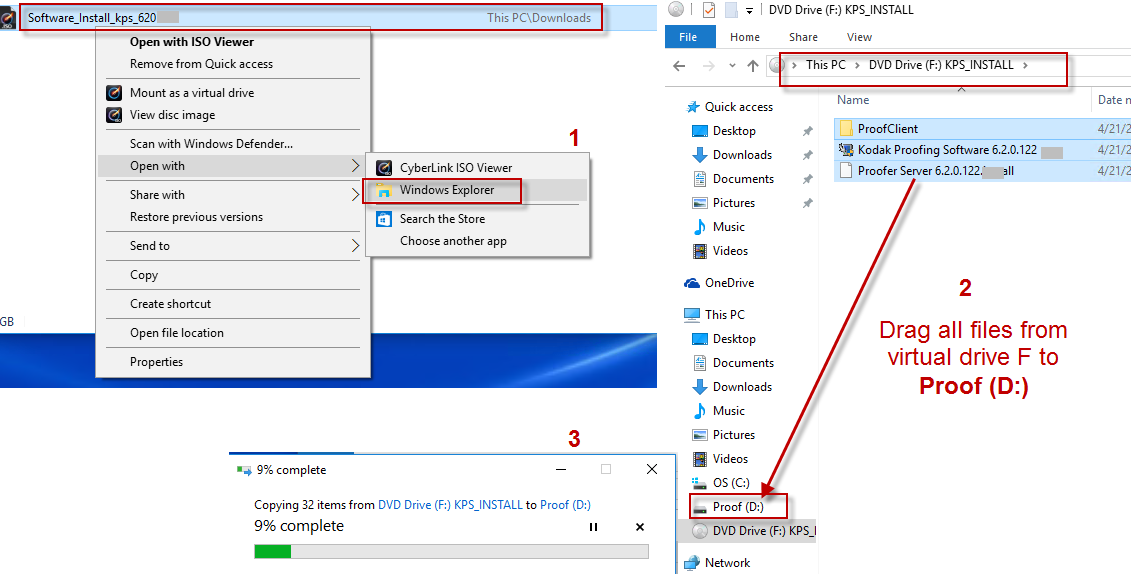The image size is (1131, 574).
Task: Switch to the View ribbon tab
Action: (859, 37)
